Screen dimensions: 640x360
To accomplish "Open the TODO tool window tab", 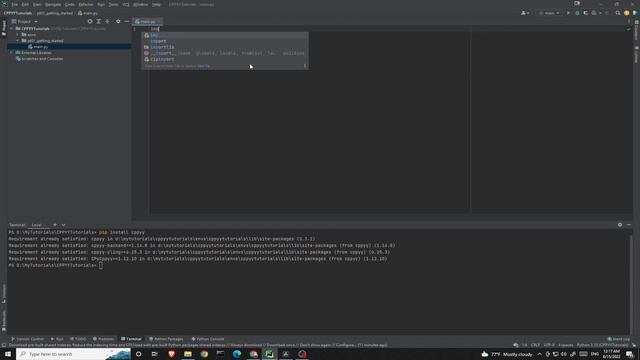I will (78, 339).
